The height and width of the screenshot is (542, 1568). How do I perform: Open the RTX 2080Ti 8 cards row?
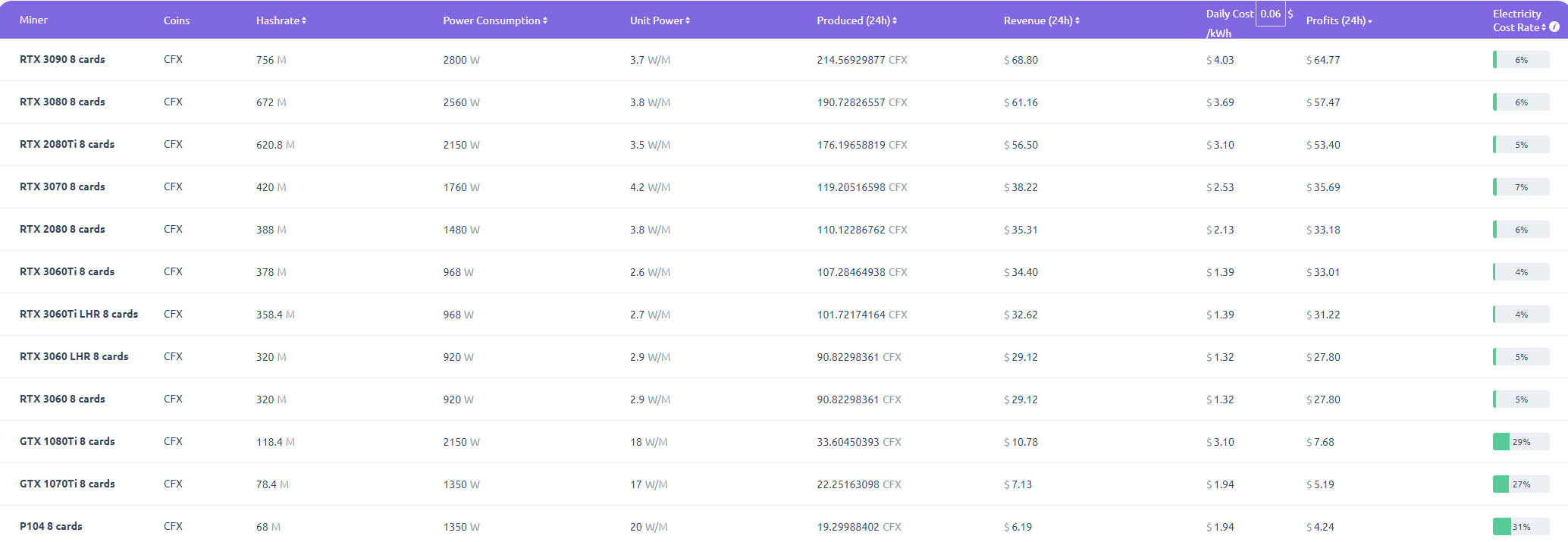67,144
